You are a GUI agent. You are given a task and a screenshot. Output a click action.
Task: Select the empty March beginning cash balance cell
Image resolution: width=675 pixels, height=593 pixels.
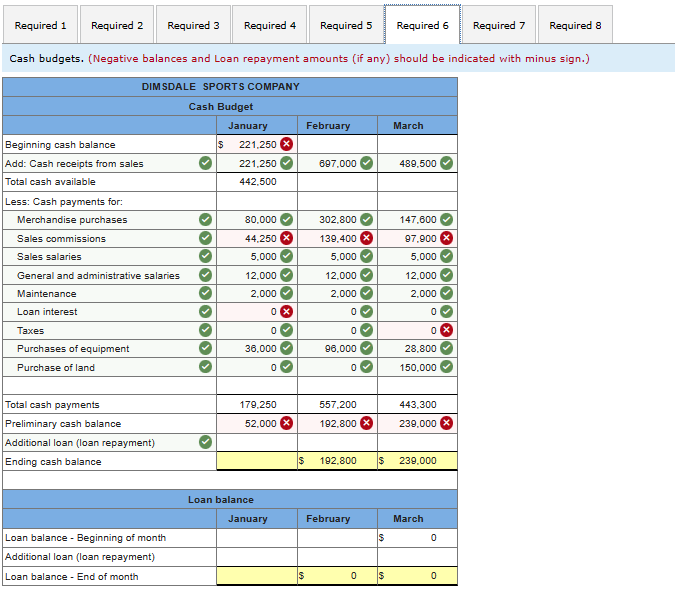tap(418, 144)
